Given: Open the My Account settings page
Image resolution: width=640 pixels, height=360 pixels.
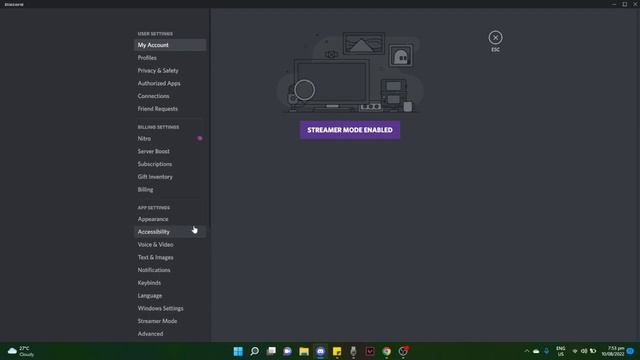Looking at the screenshot, I should click(x=170, y=45).
